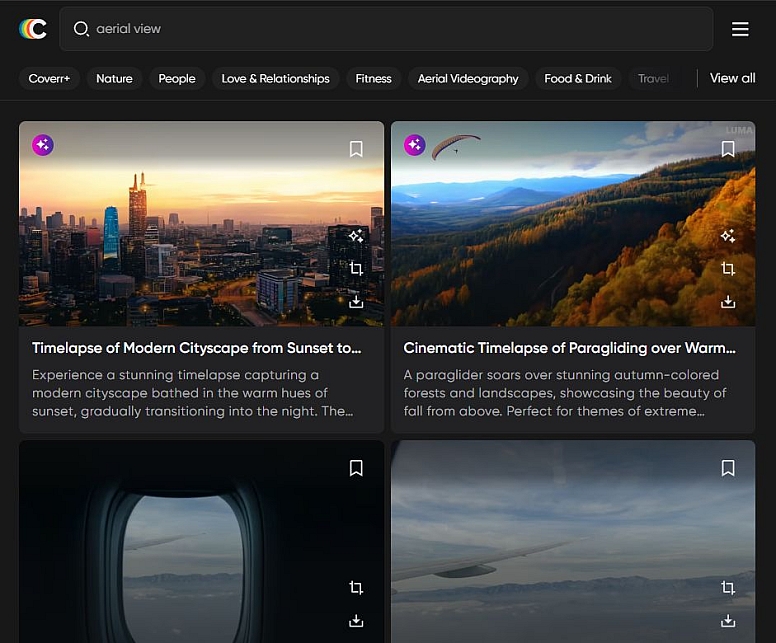Image resolution: width=776 pixels, height=643 pixels.
Task: Download the Paragliding timelapse video
Action: [x=728, y=301]
